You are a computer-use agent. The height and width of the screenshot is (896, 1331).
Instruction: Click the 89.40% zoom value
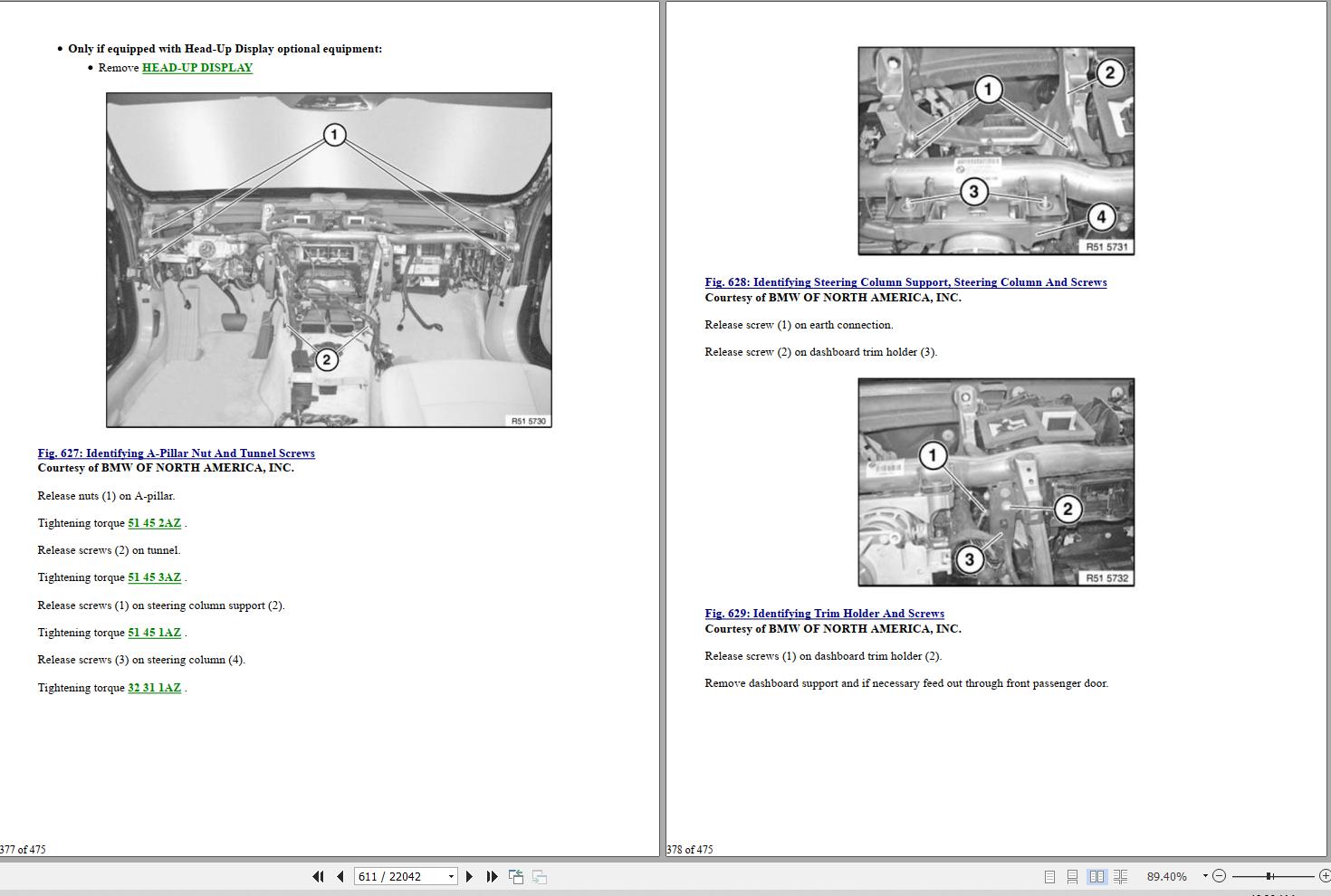tap(1166, 876)
